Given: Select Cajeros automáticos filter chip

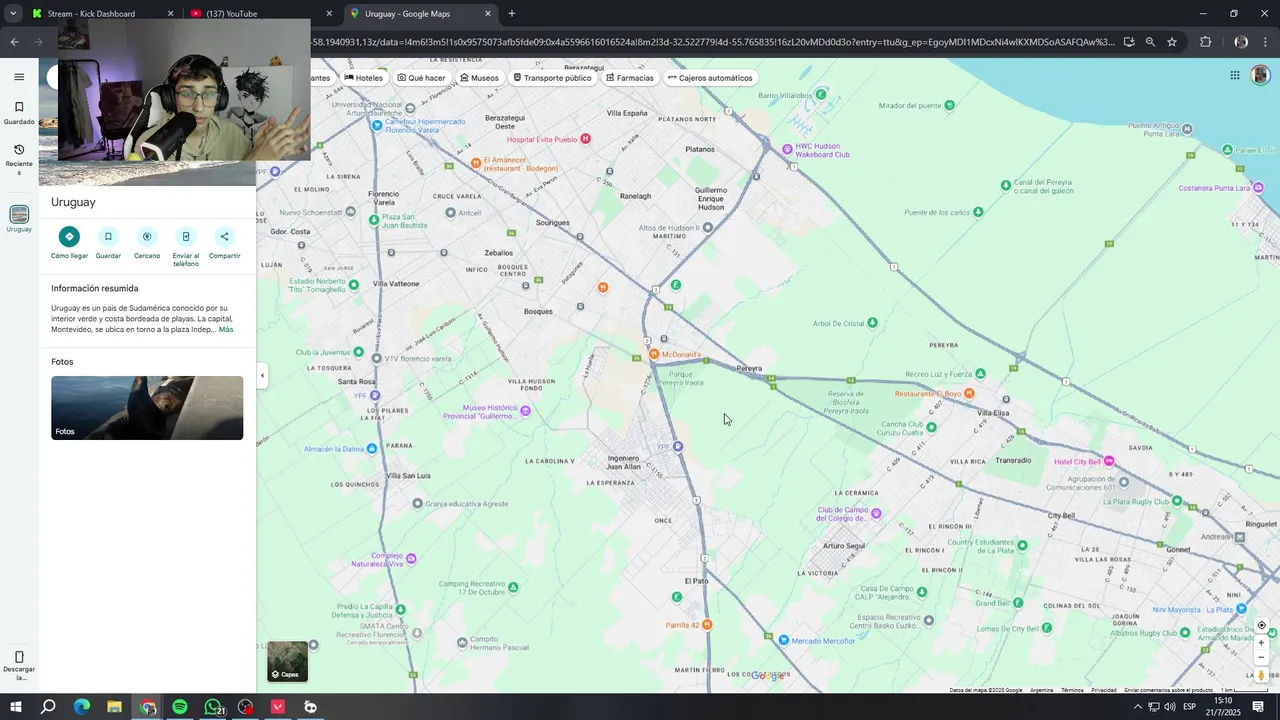Looking at the screenshot, I should 710,78.
